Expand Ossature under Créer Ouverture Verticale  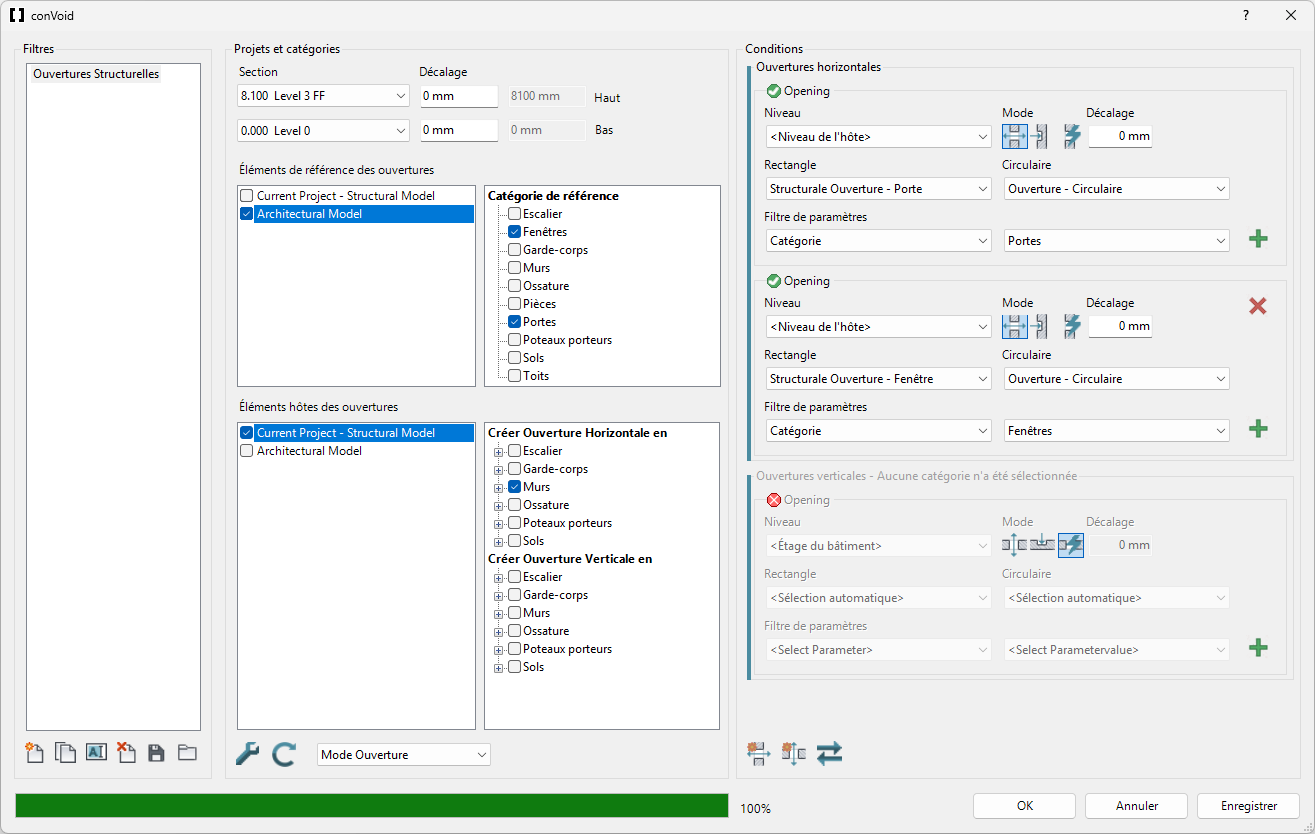[498, 632]
